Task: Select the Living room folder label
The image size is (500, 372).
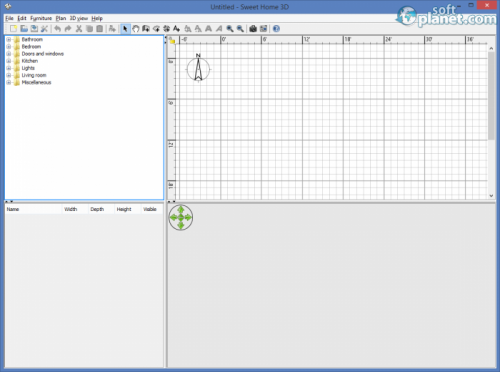Action: [x=34, y=75]
